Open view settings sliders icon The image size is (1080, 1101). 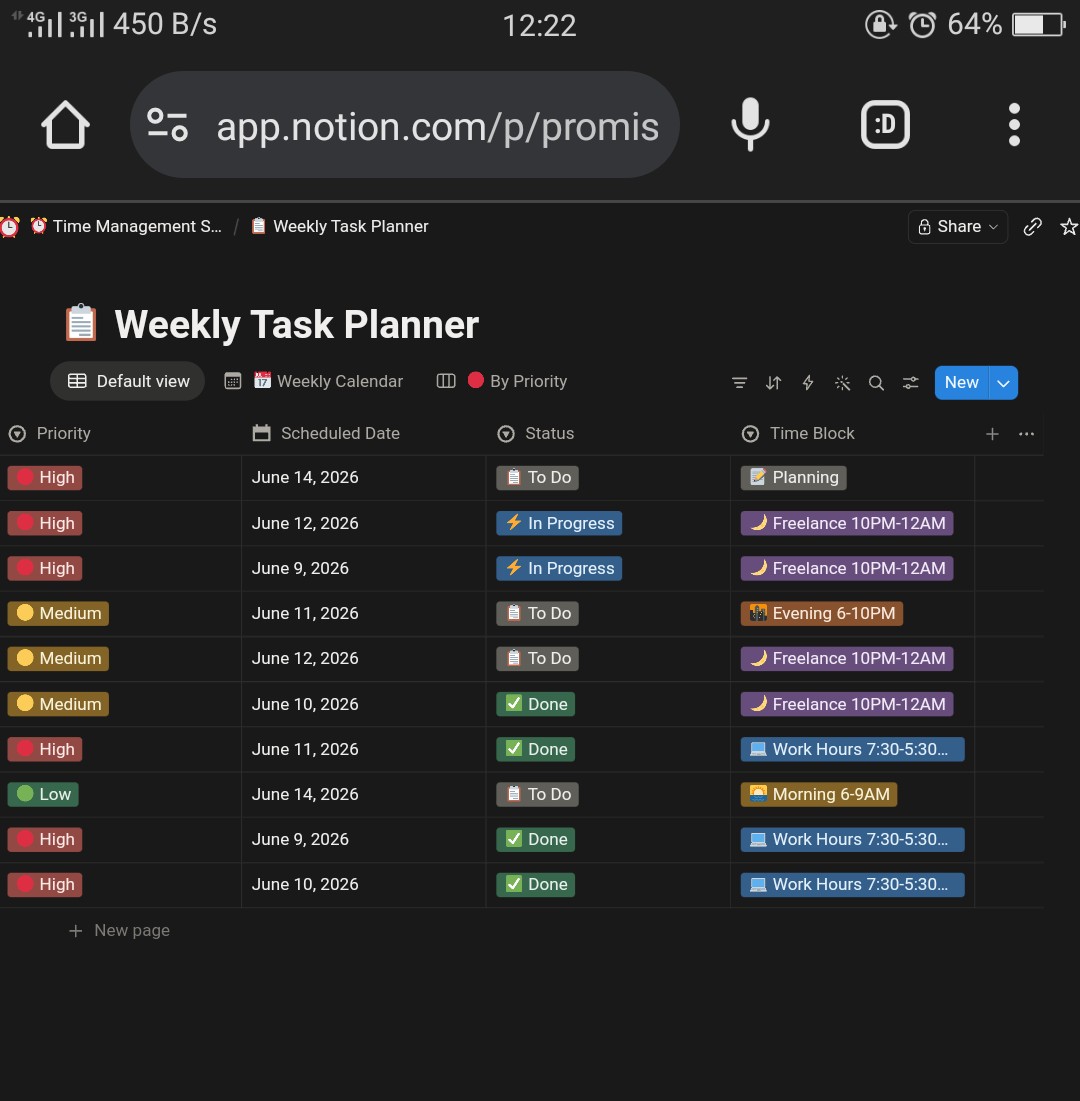tap(910, 383)
